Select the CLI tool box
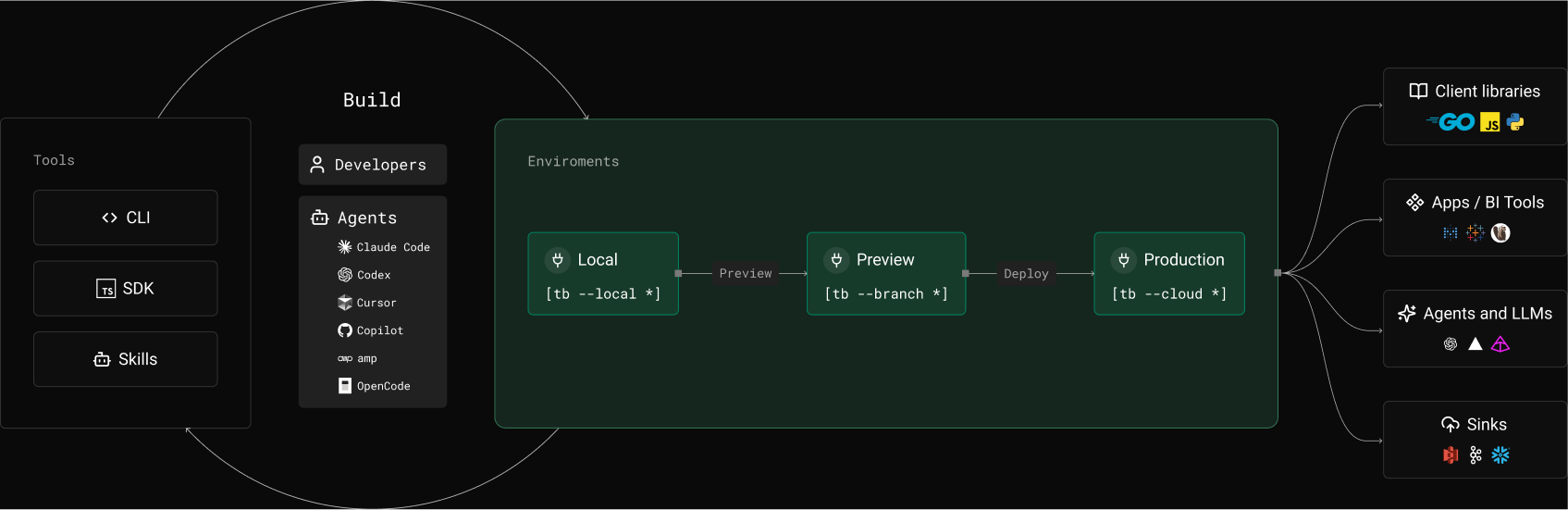This screenshot has width=1568, height=510. (126, 218)
